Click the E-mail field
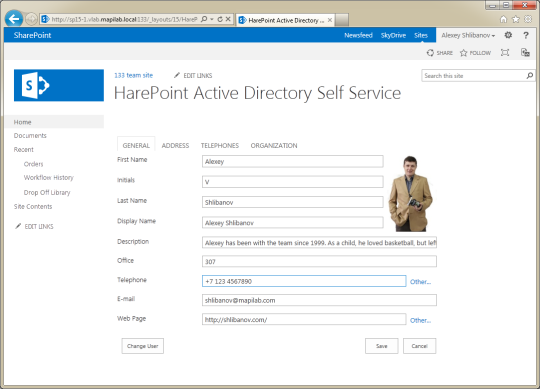Image resolution: width=540 pixels, height=389 pixels. (319, 300)
